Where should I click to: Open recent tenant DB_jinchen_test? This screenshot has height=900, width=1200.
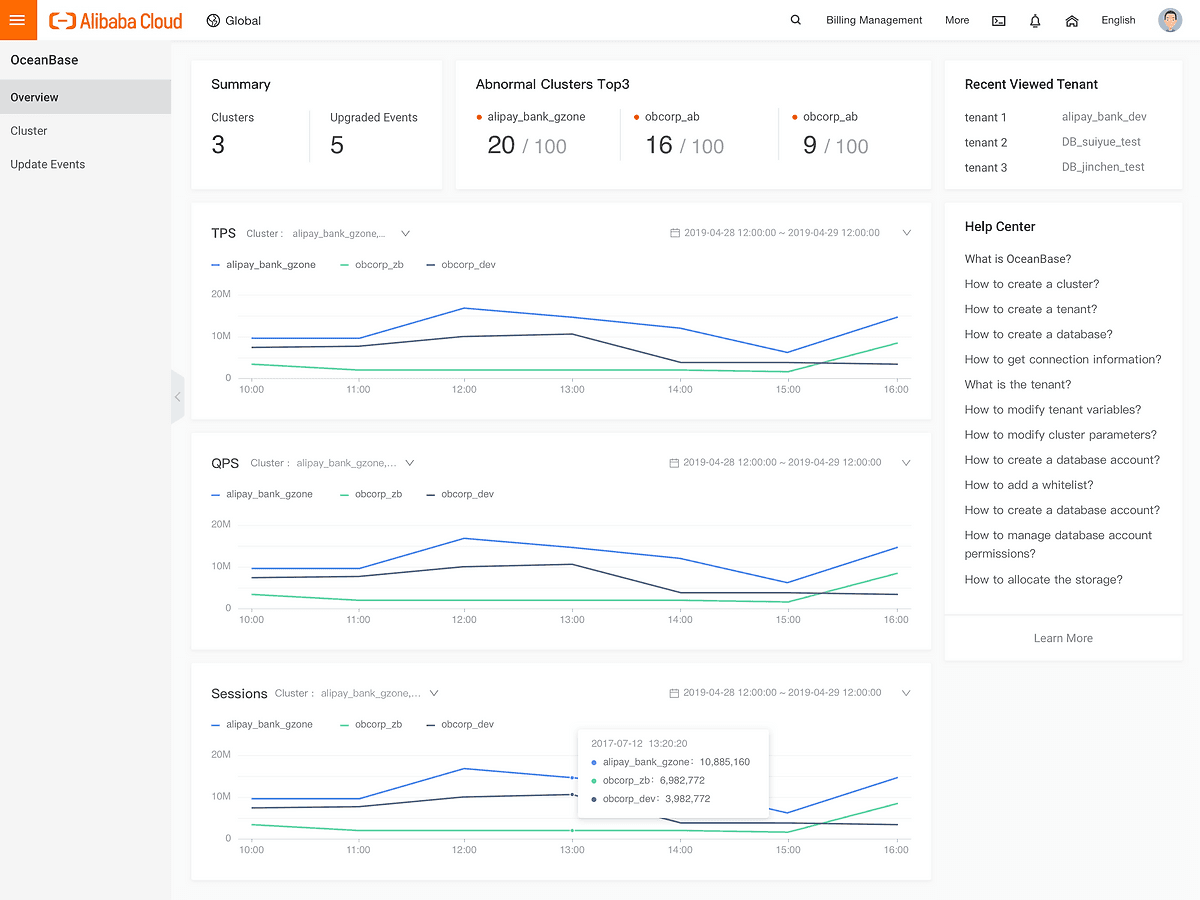[x=1103, y=167]
